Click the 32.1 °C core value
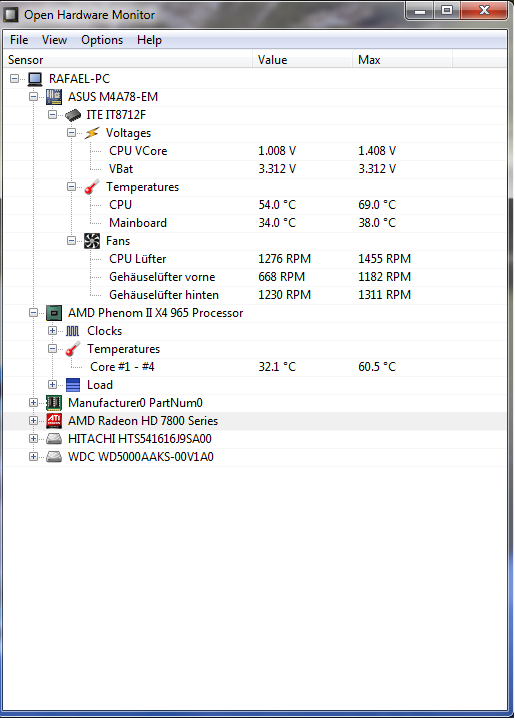Viewport: 515px width, 721px height. coord(277,367)
